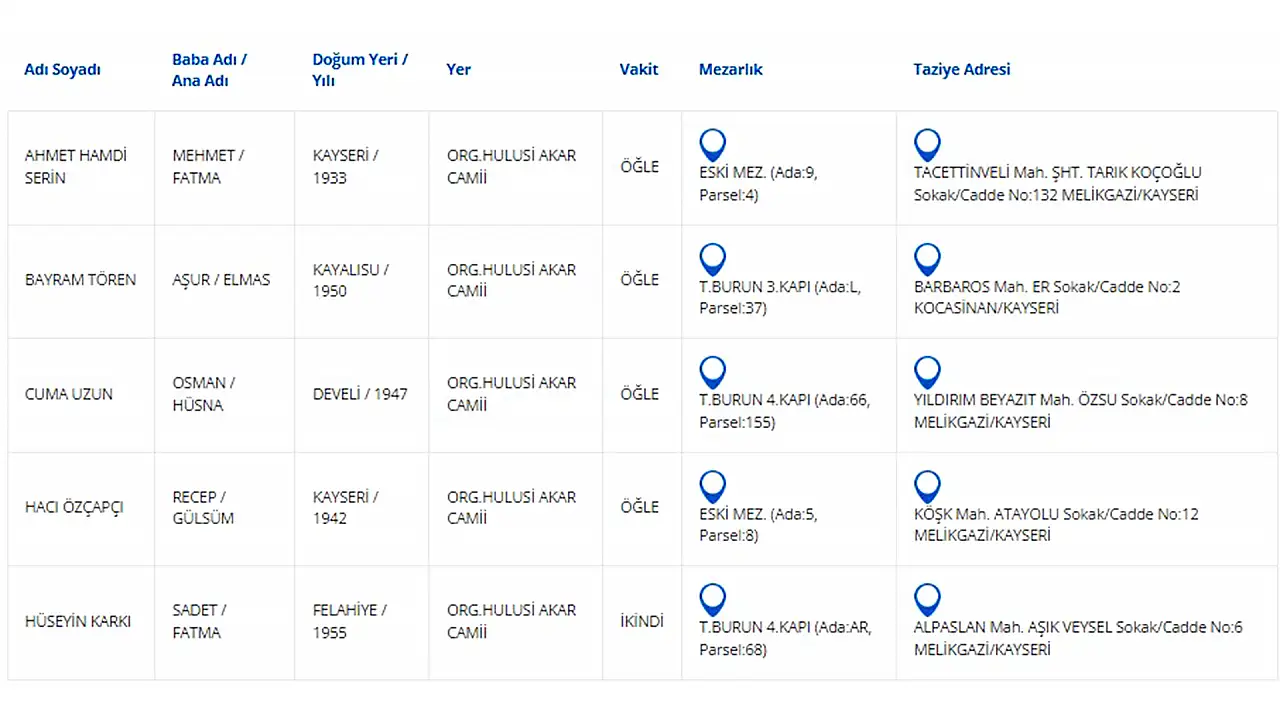Click the cemetery location pin for Cuma Uzun
Viewport: 1280px width, 723px height.
[712, 373]
